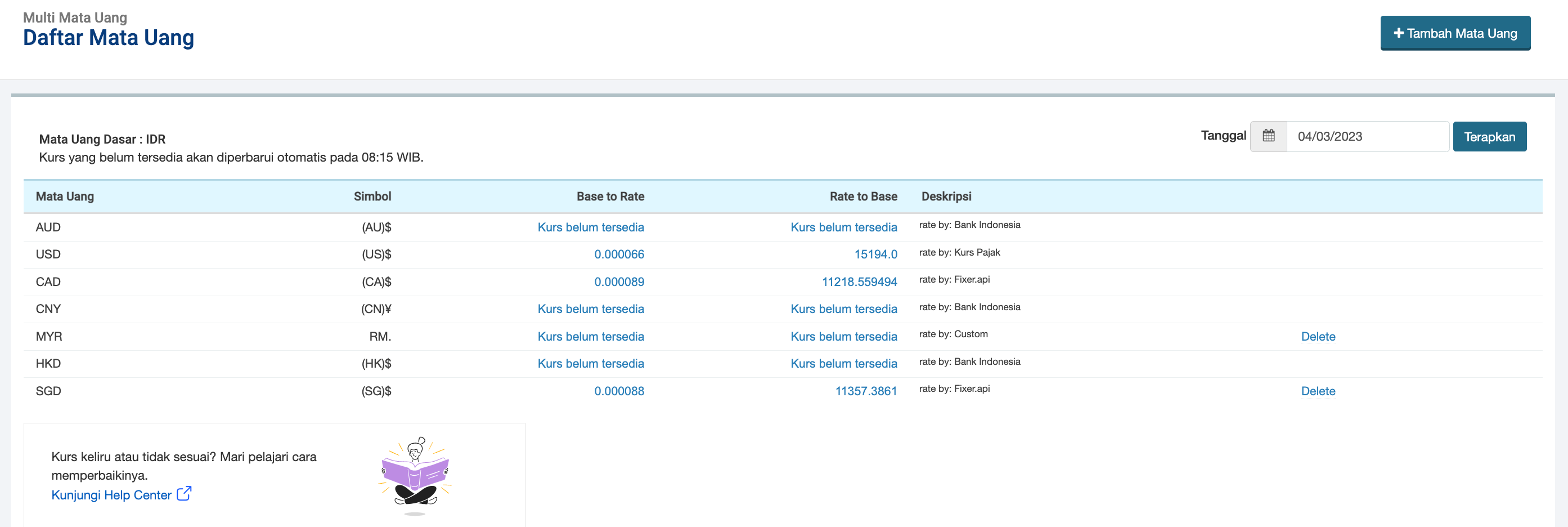Click SGD description rate by: Fixer.api
Screen dimensions: 1568x527
954,388
